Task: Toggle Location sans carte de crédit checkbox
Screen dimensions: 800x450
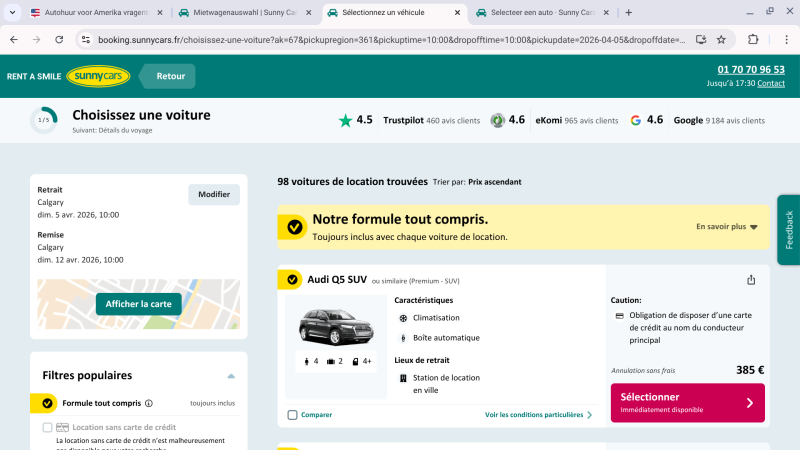Action: click(x=47, y=427)
